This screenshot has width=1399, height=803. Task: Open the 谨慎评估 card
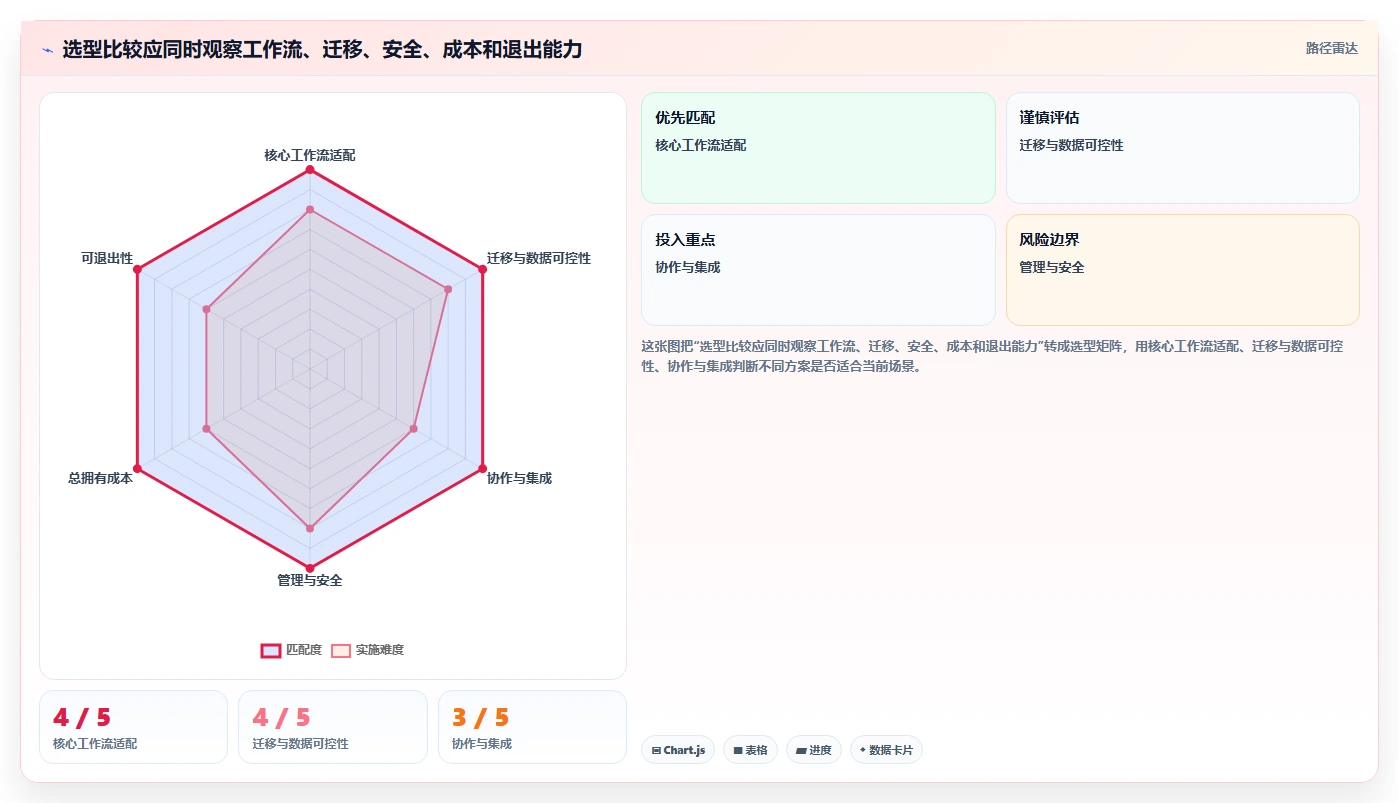pos(1182,148)
